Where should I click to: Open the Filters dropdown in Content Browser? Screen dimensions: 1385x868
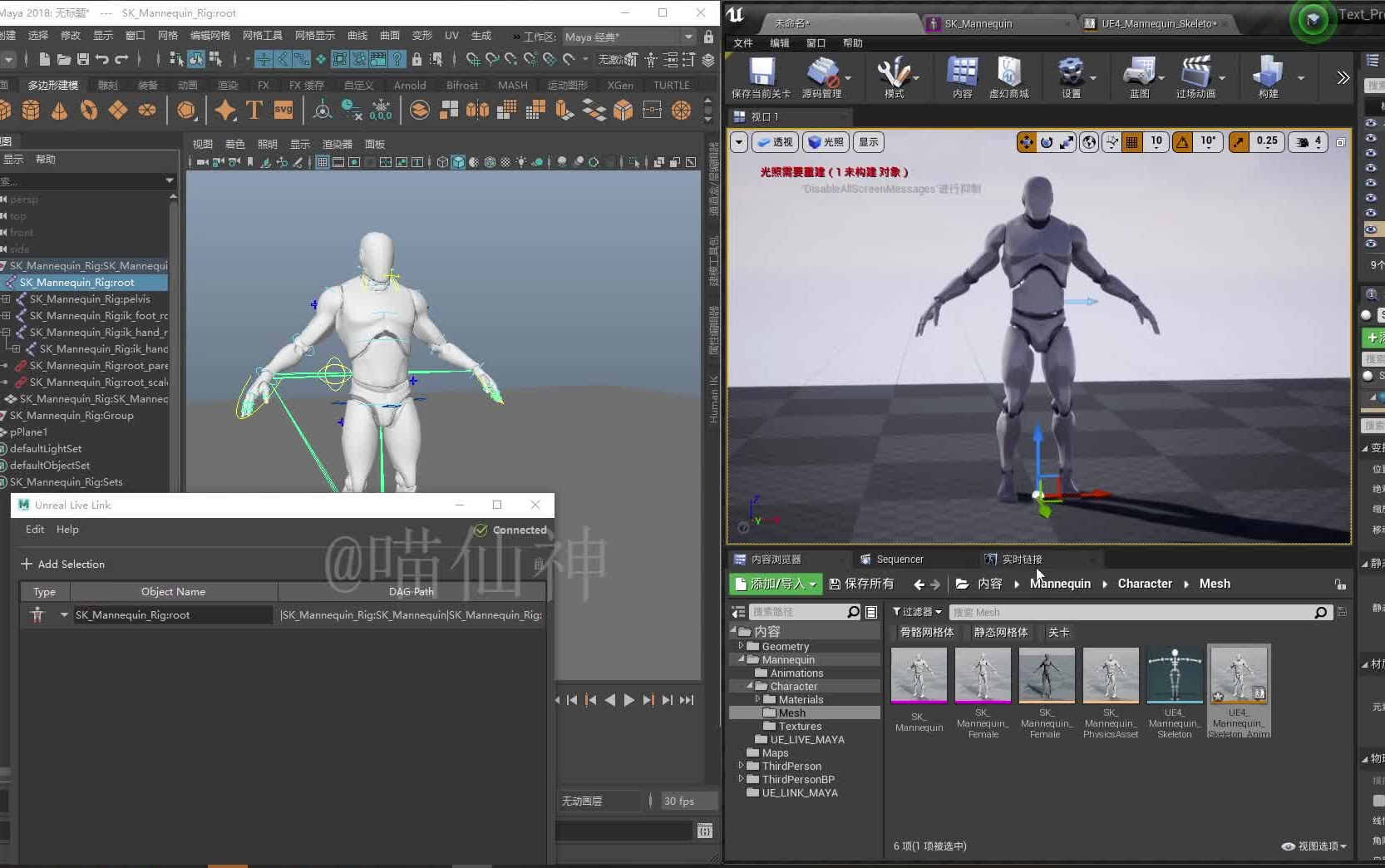pyautogui.click(x=917, y=612)
